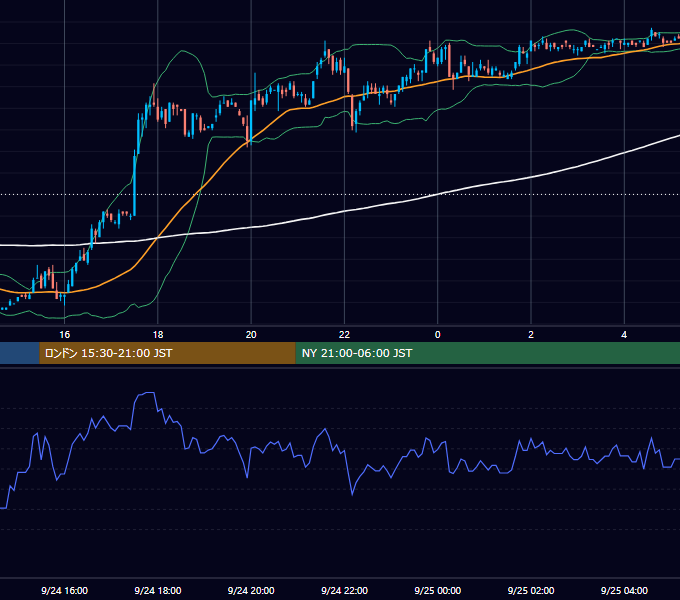Click the '9/24 22:00' date label
Image resolution: width=680 pixels, height=600 pixels.
(344, 590)
